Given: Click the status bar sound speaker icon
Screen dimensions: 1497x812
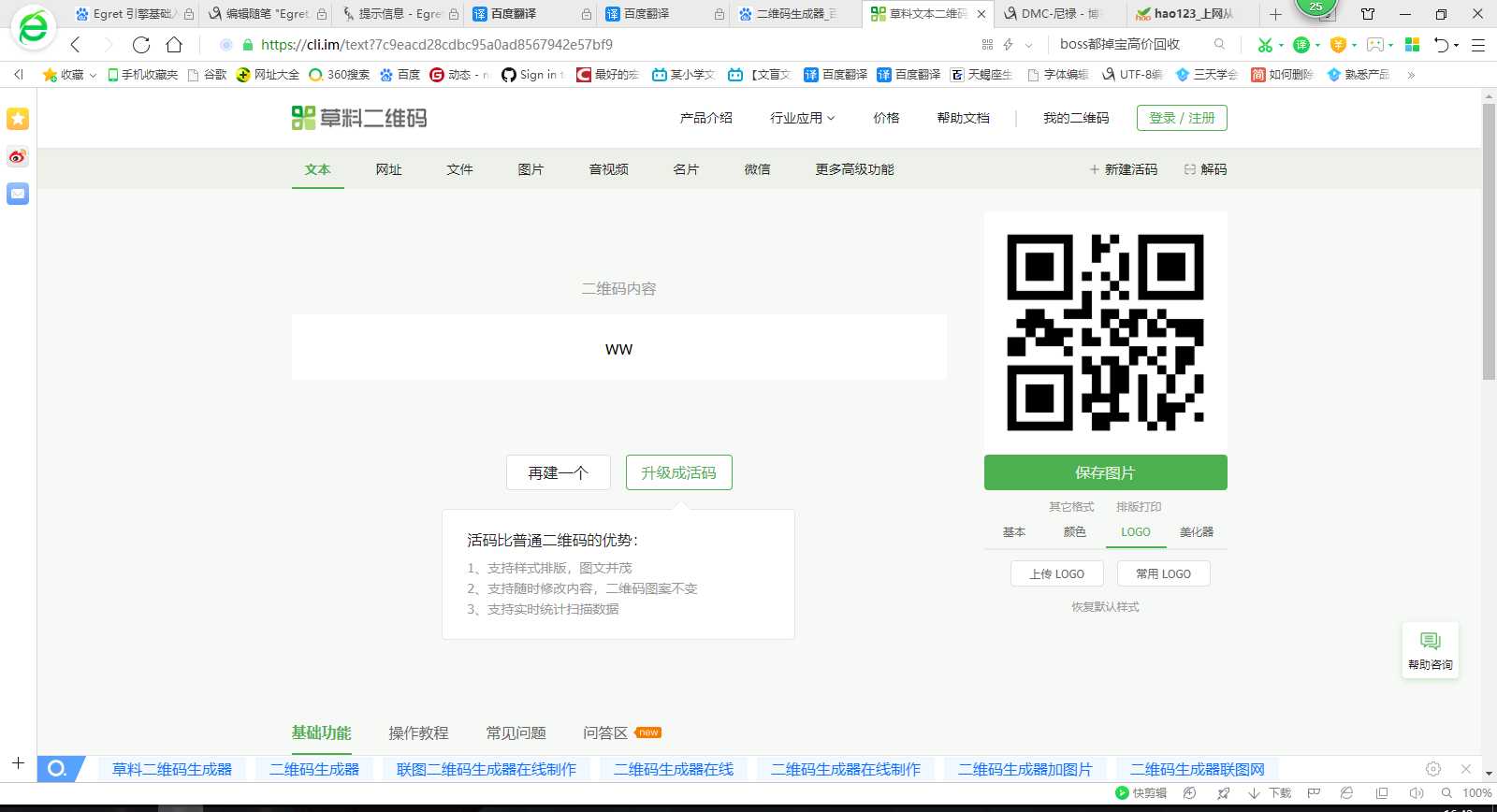Looking at the screenshot, I should pos(1416,793).
